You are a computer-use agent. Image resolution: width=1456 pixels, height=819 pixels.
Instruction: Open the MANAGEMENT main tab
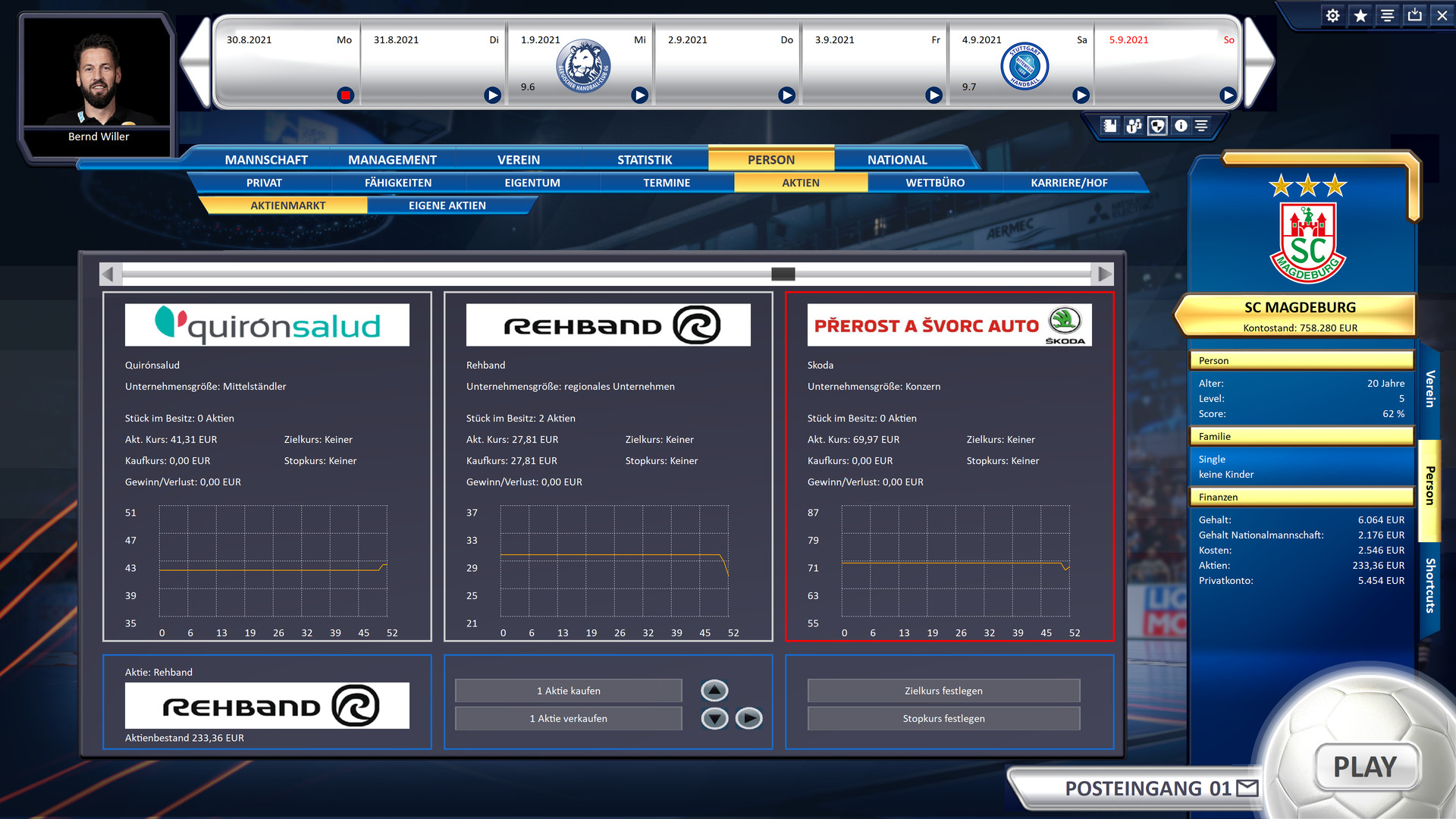tap(392, 159)
